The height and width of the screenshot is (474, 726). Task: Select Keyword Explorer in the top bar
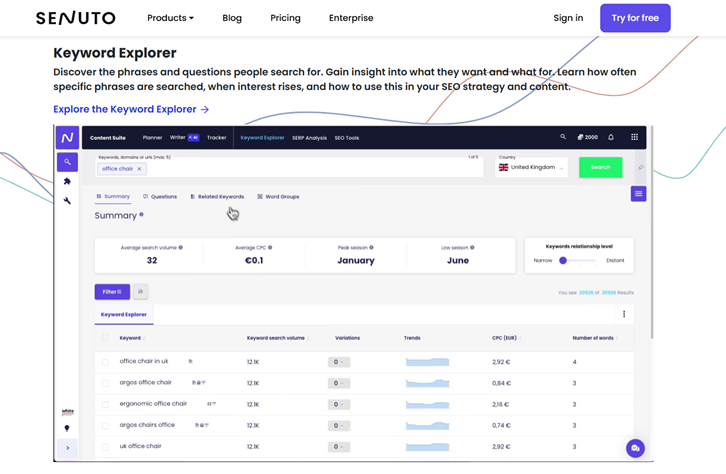(263, 137)
